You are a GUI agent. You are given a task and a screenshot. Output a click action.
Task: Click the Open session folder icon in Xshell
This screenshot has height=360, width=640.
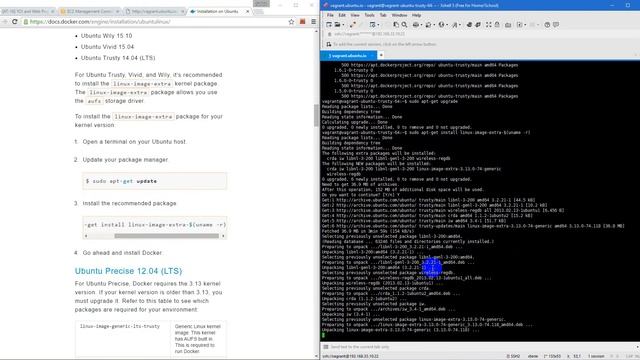tap(338, 24)
